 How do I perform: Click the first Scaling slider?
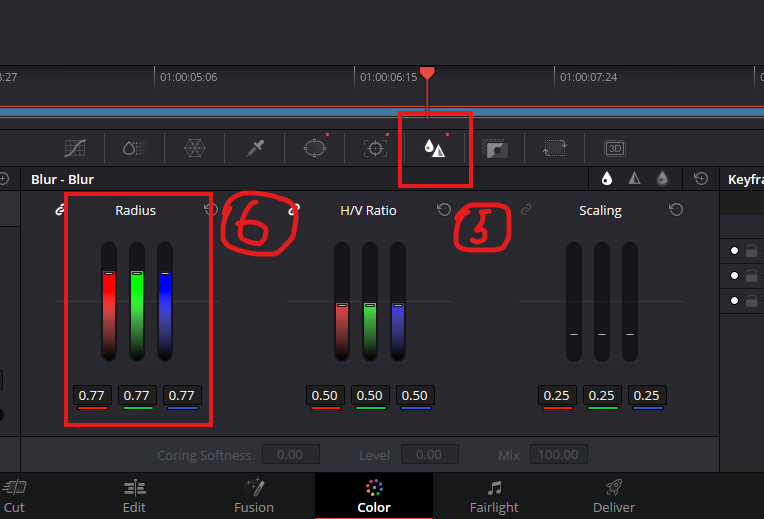[574, 302]
